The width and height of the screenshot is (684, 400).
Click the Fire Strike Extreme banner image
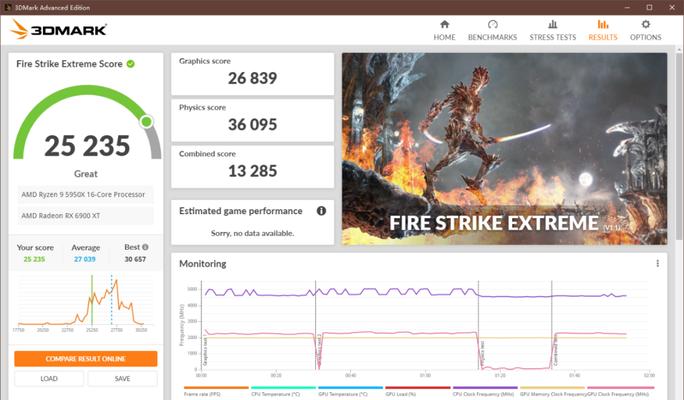point(504,149)
